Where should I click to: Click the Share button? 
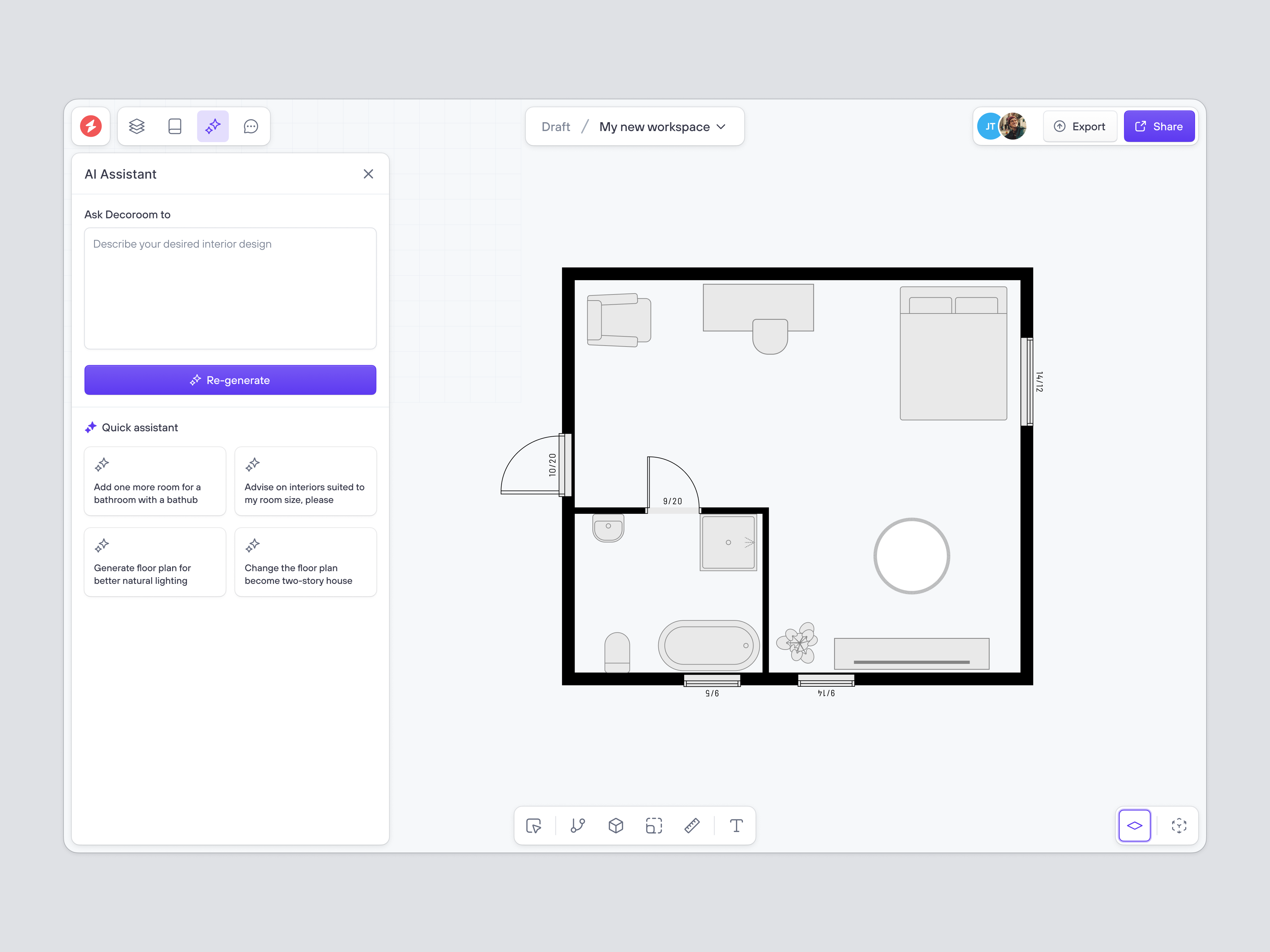click(x=1159, y=126)
